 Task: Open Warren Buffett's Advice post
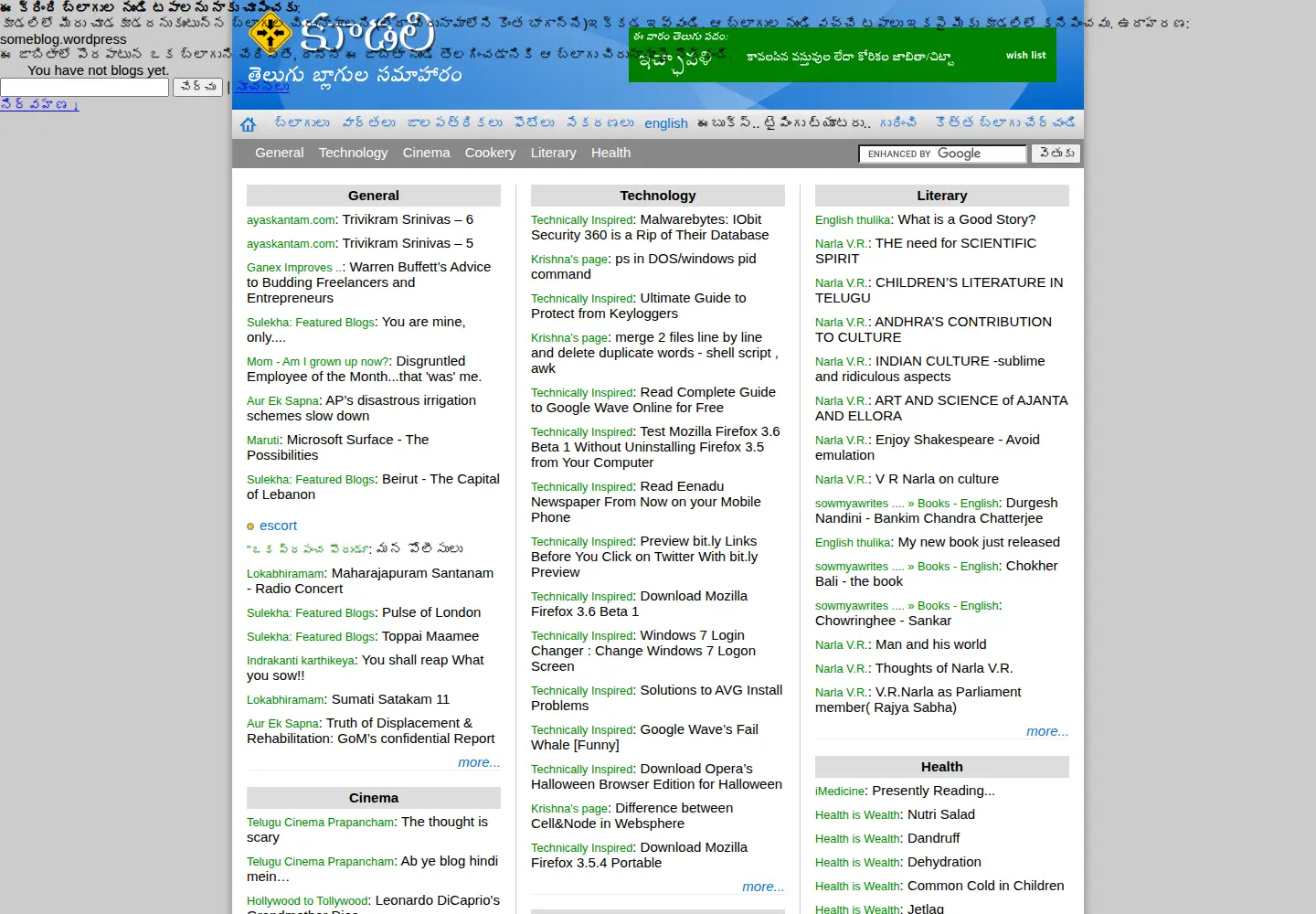tap(368, 282)
